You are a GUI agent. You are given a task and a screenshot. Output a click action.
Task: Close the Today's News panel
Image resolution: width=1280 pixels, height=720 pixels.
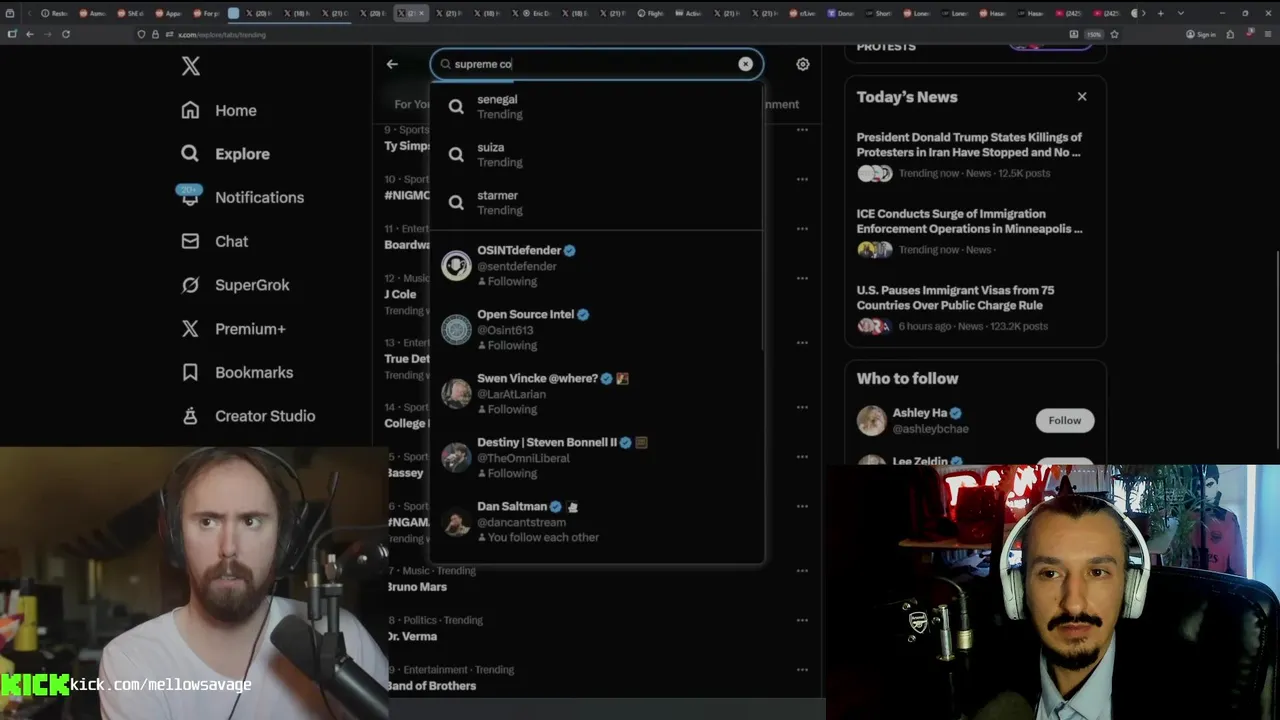(x=1082, y=96)
